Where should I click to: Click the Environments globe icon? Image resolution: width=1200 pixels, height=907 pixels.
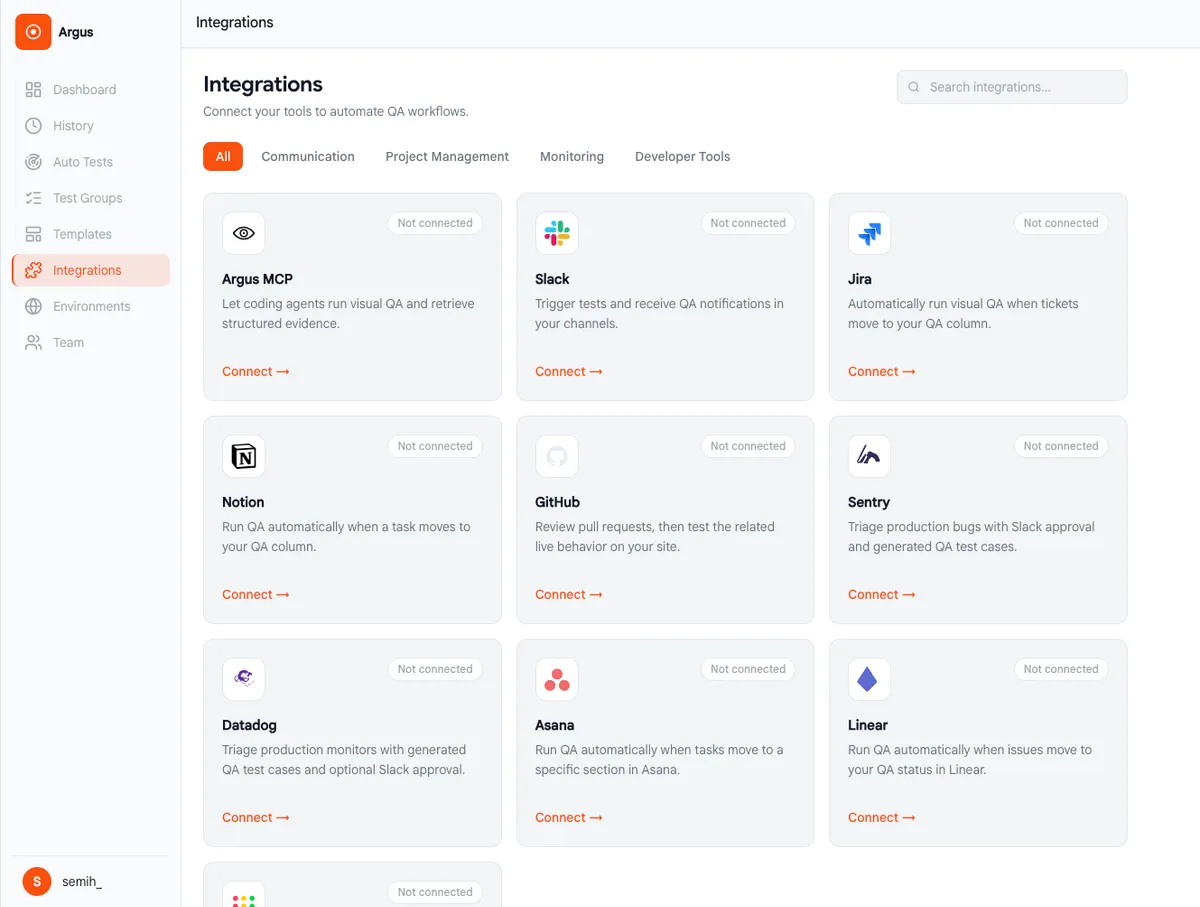tap(34, 306)
